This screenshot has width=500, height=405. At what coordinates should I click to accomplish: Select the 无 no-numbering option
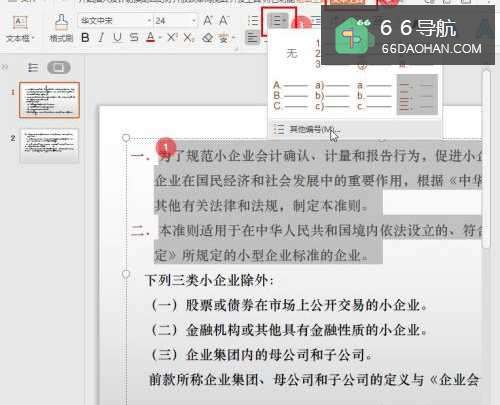tap(291, 53)
